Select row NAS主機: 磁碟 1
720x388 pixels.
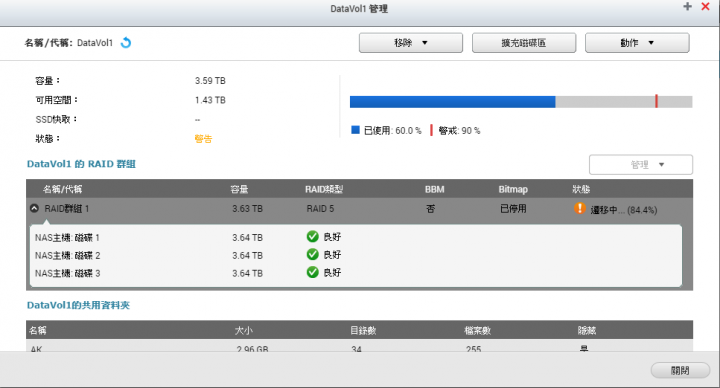tap(356, 237)
